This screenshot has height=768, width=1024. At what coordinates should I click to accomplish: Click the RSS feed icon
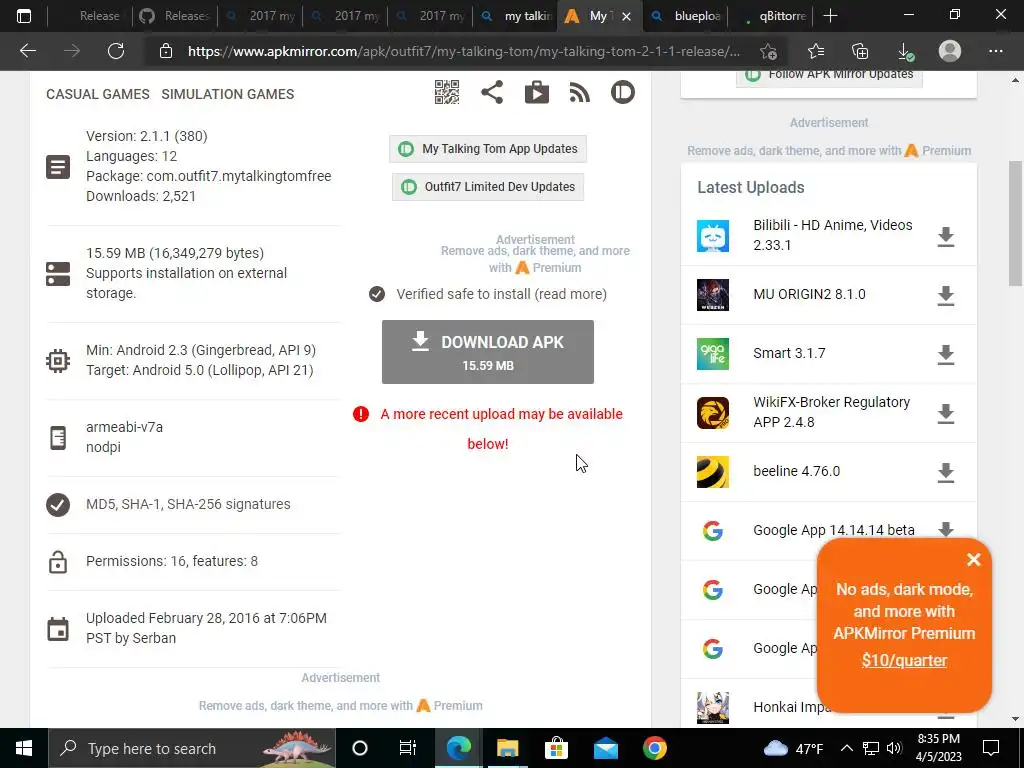click(x=579, y=92)
